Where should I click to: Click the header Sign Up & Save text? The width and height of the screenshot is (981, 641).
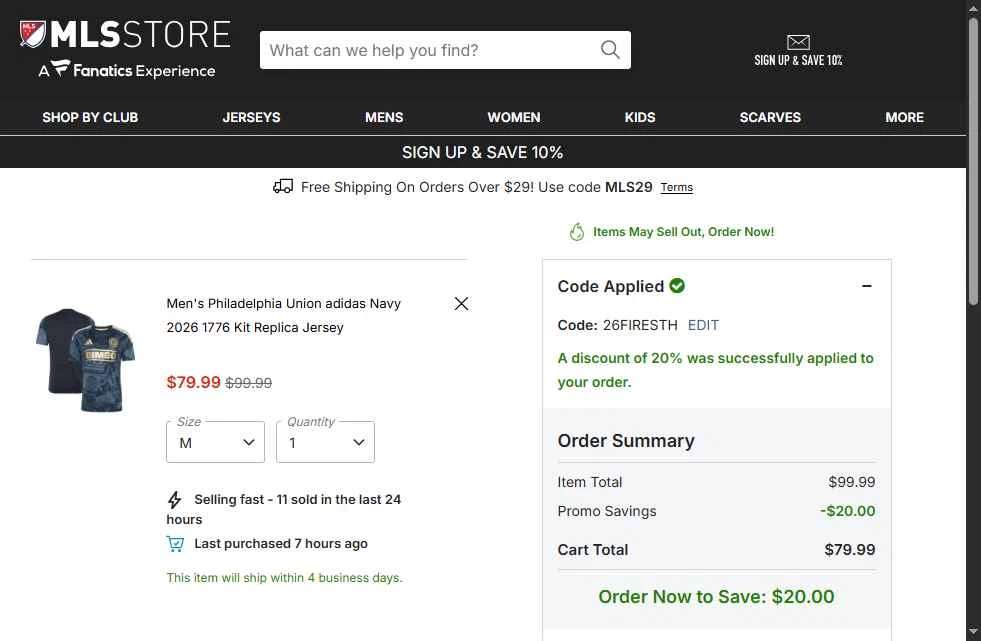pyautogui.click(x=798, y=60)
